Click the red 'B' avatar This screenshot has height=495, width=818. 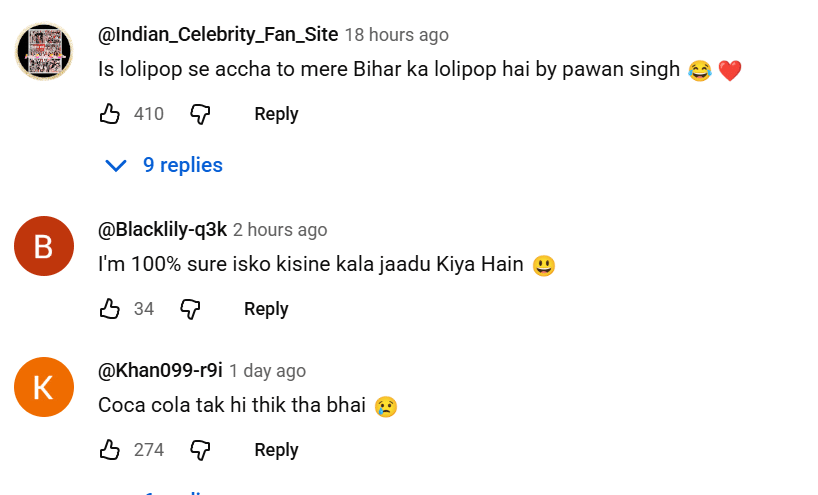pyautogui.click(x=44, y=246)
